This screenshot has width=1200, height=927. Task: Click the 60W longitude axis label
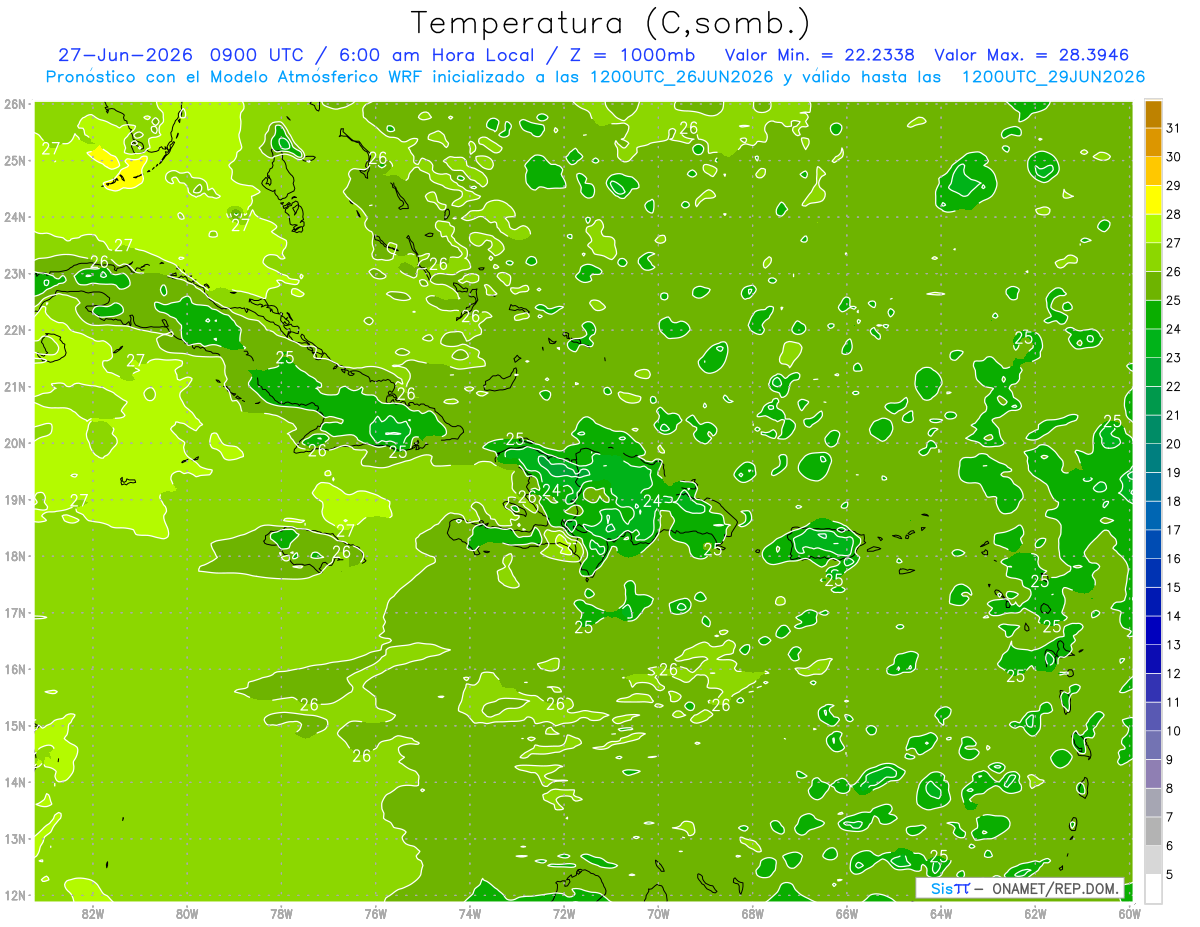pyautogui.click(x=1129, y=913)
